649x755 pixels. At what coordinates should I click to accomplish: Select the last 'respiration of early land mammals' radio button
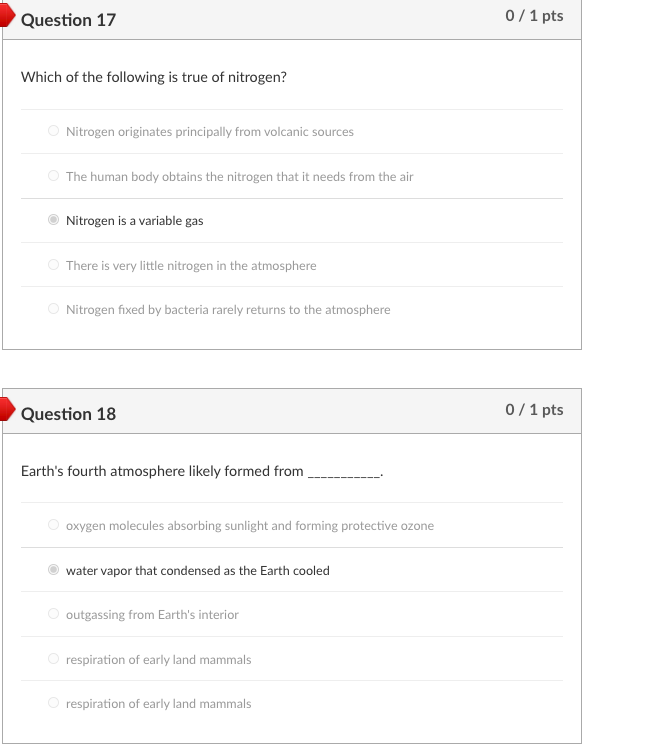(53, 703)
